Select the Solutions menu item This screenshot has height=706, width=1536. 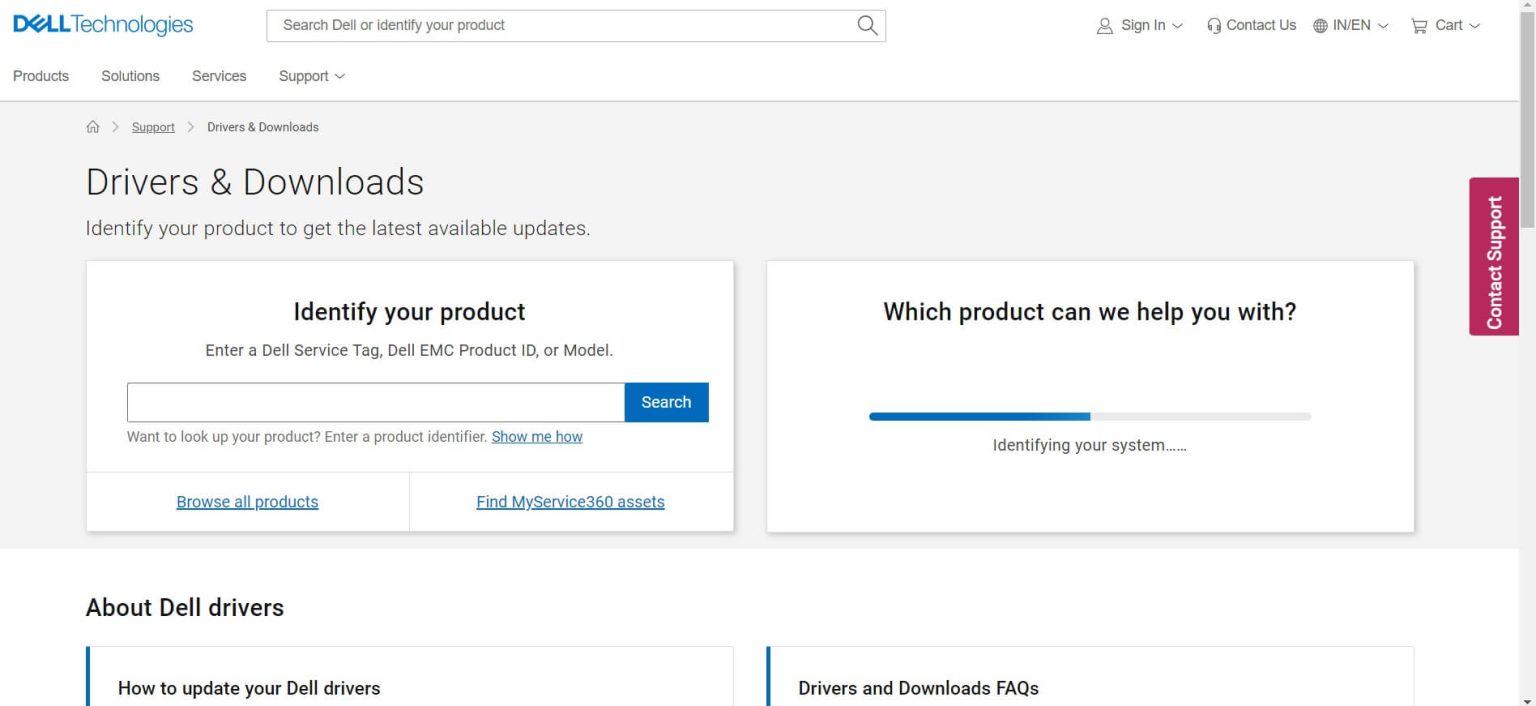(130, 76)
